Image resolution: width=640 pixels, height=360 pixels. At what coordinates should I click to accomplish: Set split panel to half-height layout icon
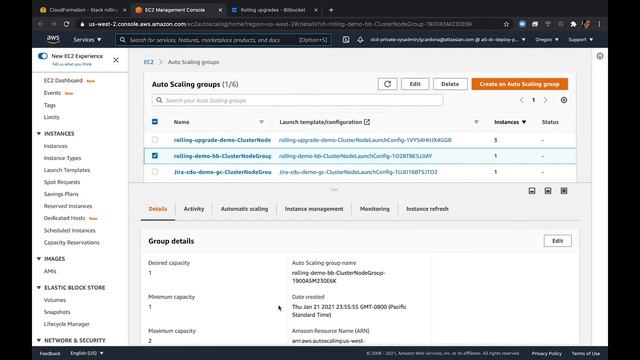pyautogui.click(x=548, y=191)
